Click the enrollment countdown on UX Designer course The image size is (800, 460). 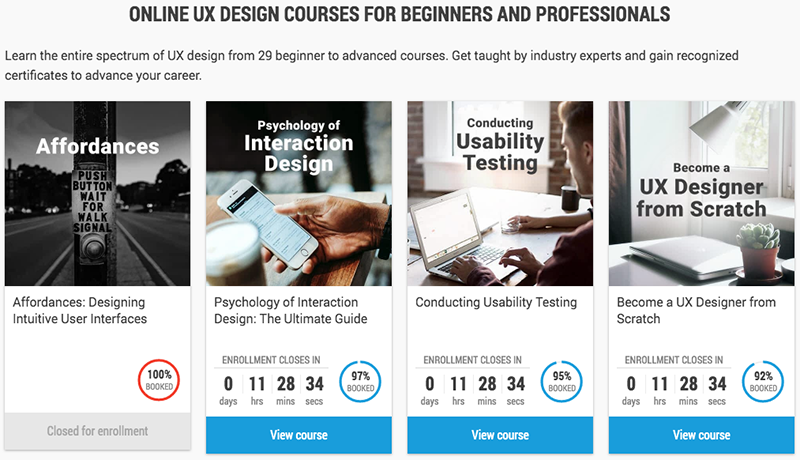pyautogui.click(x=675, y=383)
